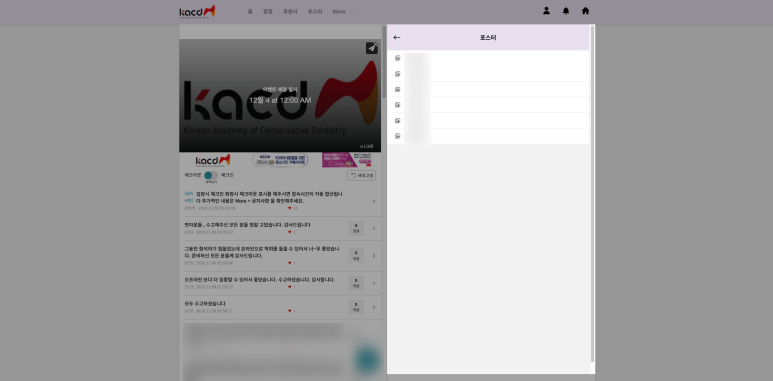Image resolution: width=773 pixels, height=381 pixels.
Task: Go to 홈 in the navigation bar
Action: (x=250, y=11)
